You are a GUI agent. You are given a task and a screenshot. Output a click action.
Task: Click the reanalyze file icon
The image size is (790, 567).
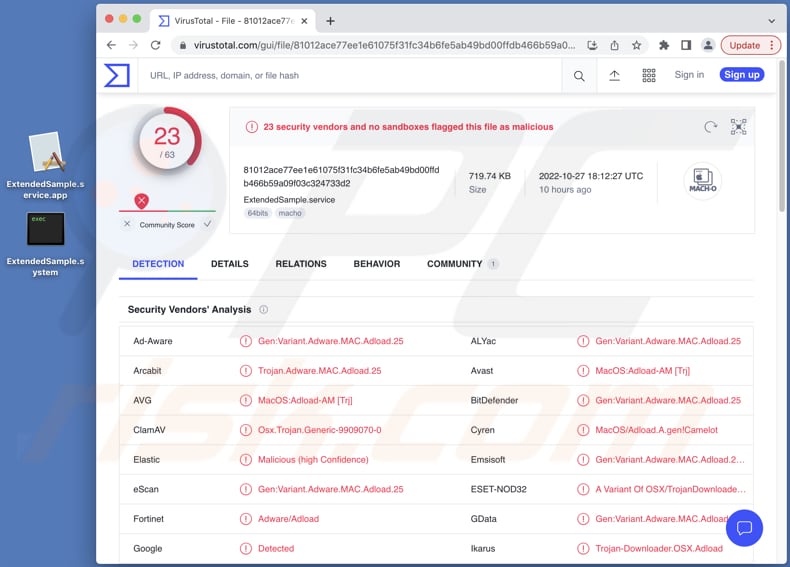[x=710, y=127]
